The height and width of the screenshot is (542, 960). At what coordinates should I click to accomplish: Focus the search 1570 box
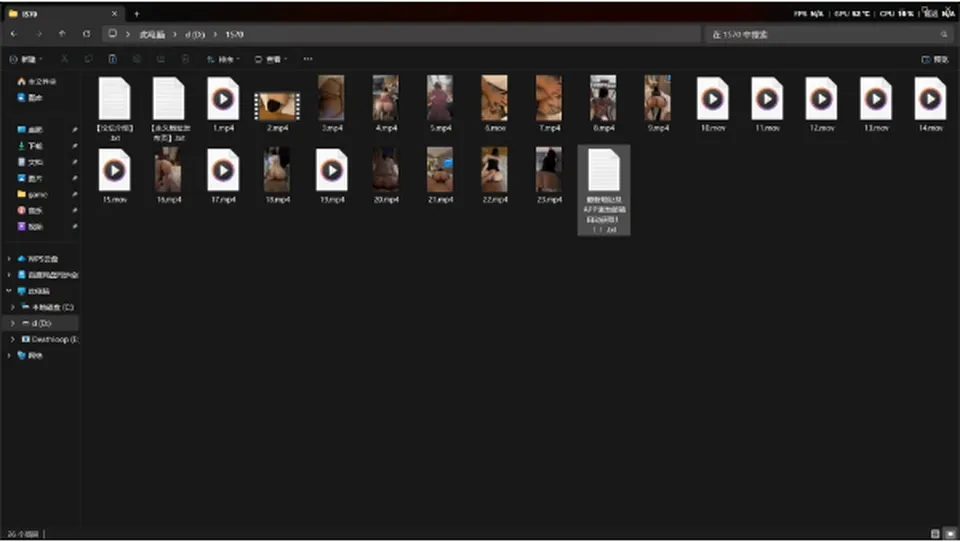[x=829, y=35]
